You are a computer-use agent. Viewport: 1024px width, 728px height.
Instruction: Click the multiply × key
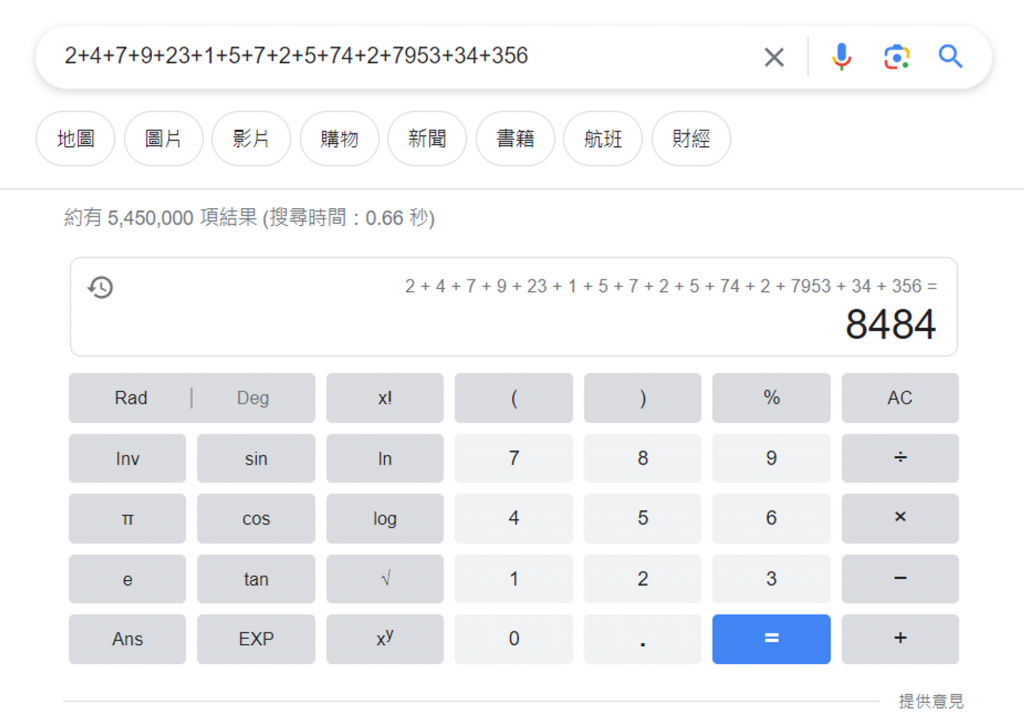pyautogui.click(x=900, y=518)
